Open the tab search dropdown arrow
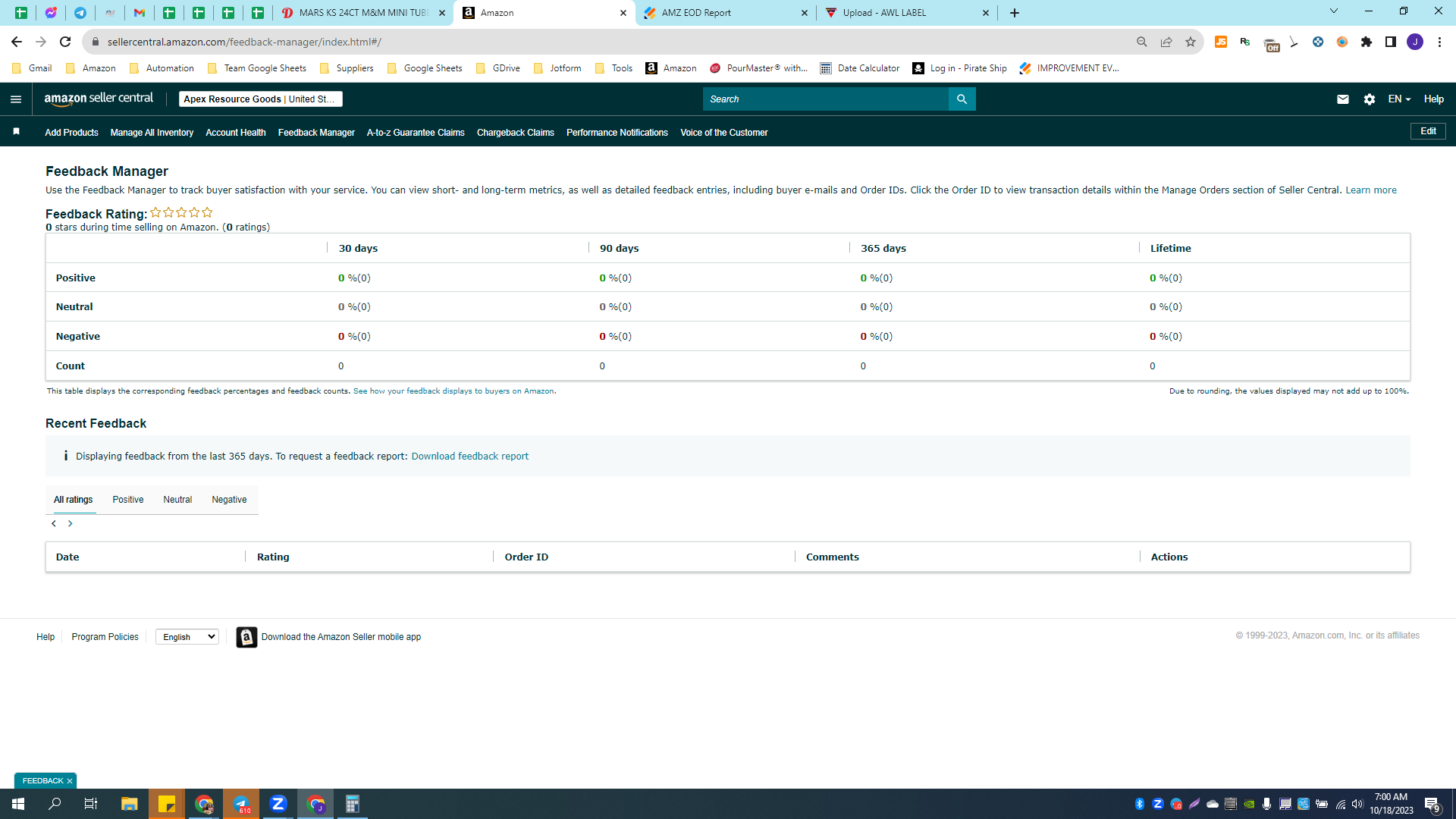The image size is (1456, 819). [1334, 11]
